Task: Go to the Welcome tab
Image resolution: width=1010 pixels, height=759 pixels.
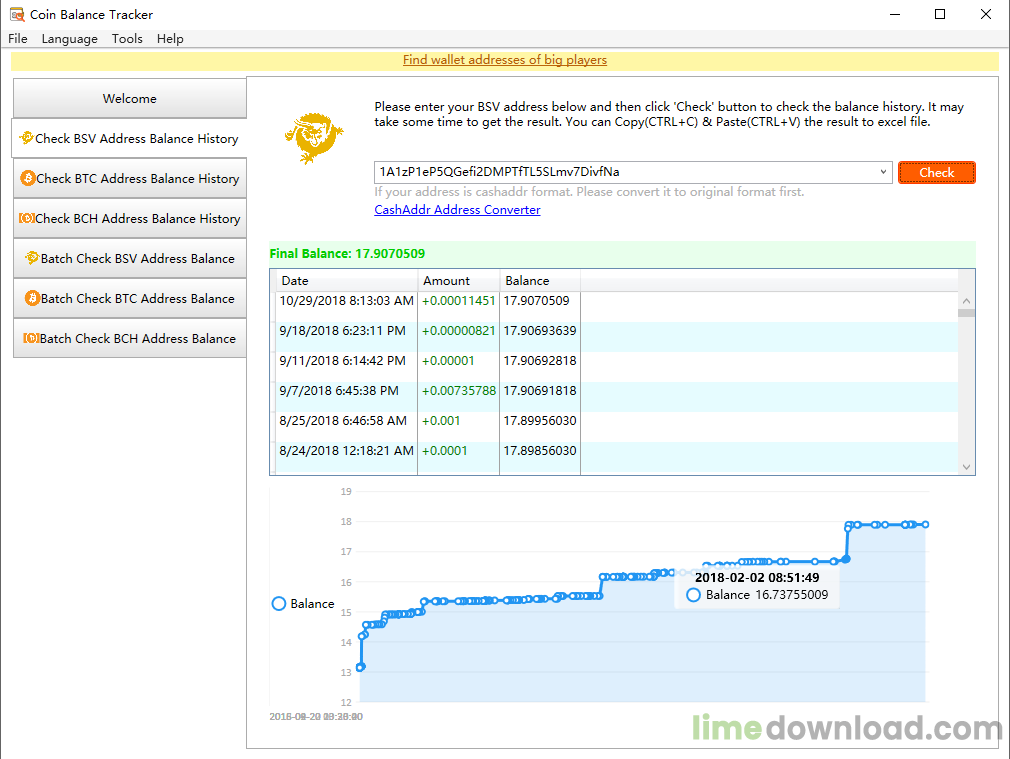Action: pyautogui.click(x=129, y=99)
